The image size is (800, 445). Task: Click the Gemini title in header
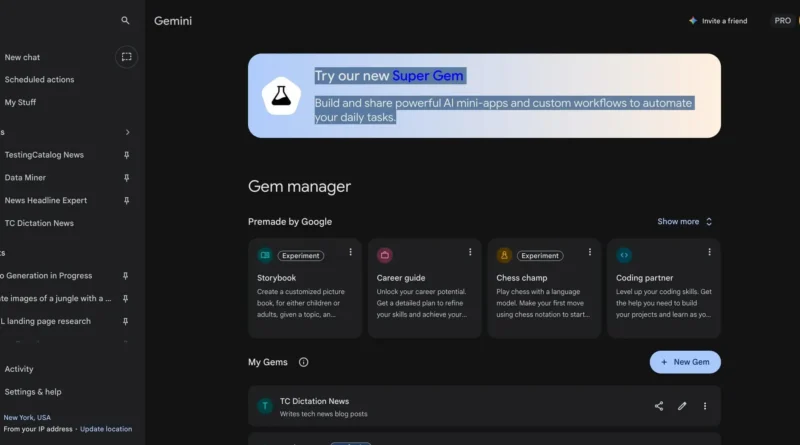click(173, 21)
